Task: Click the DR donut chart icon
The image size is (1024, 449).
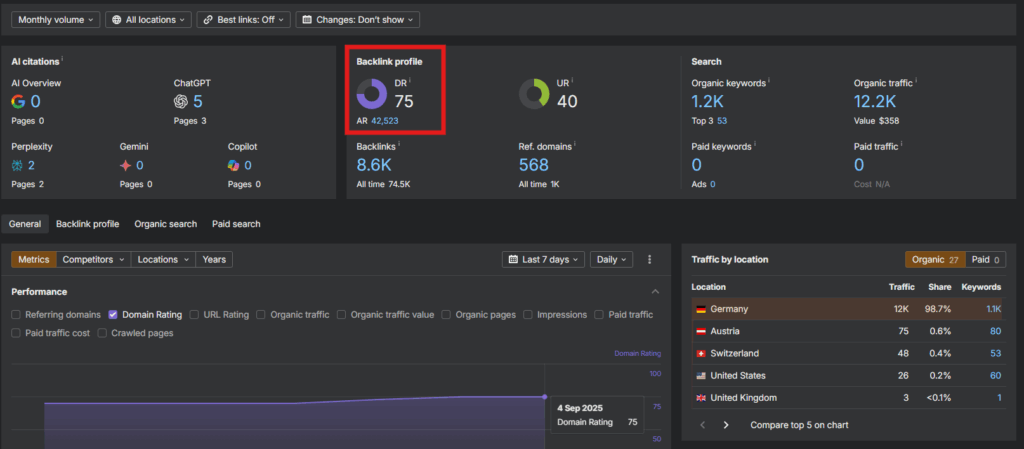Action: (x=372, y=94)
